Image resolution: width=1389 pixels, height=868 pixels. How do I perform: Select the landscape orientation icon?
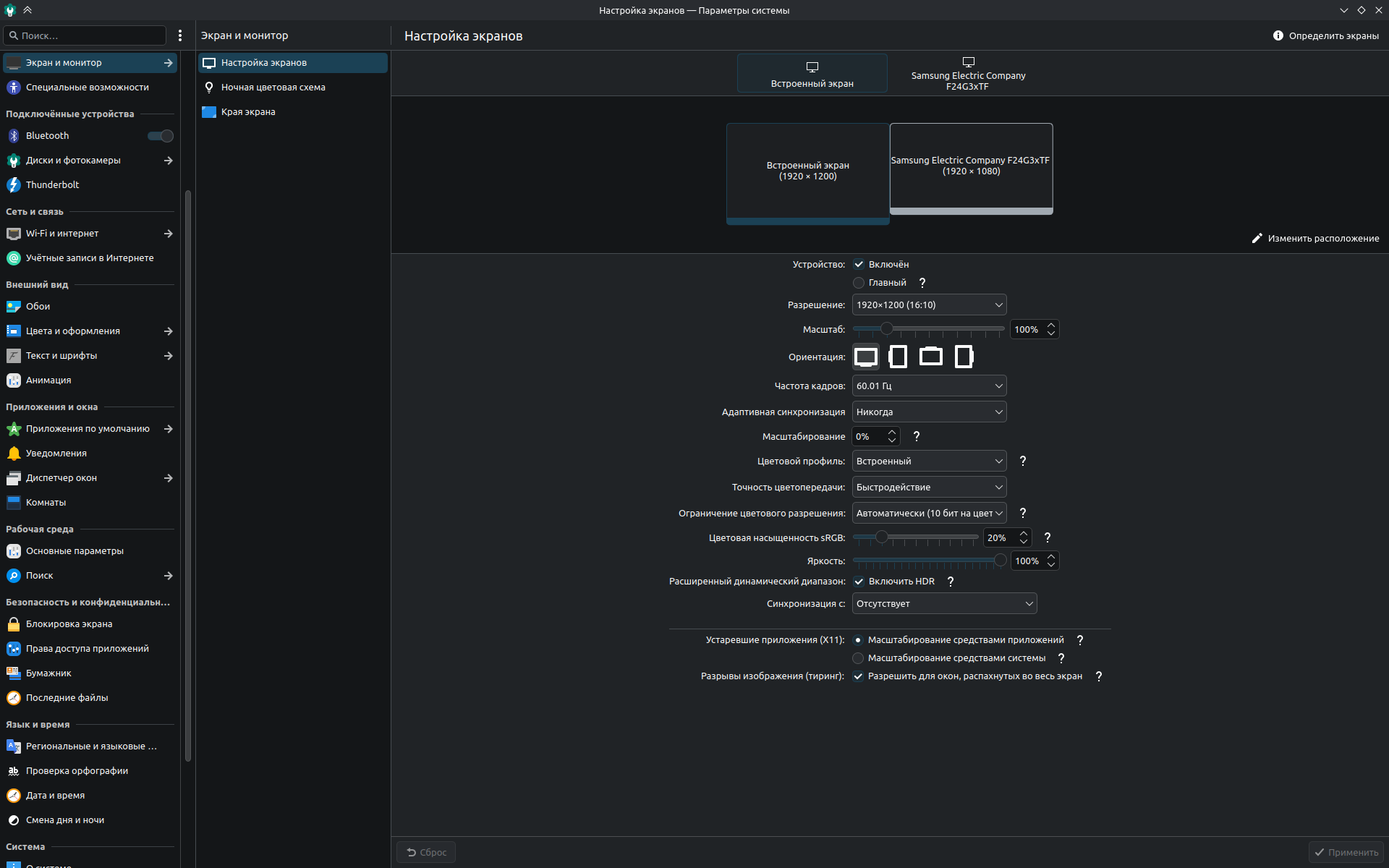tap(866, 357)
